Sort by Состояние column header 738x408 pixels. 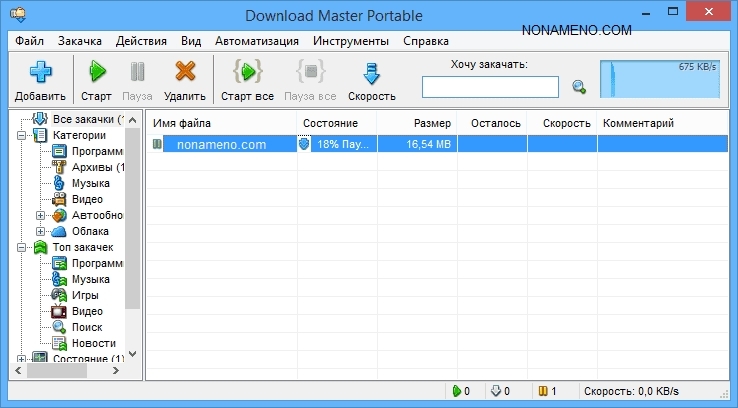[337, 123]
